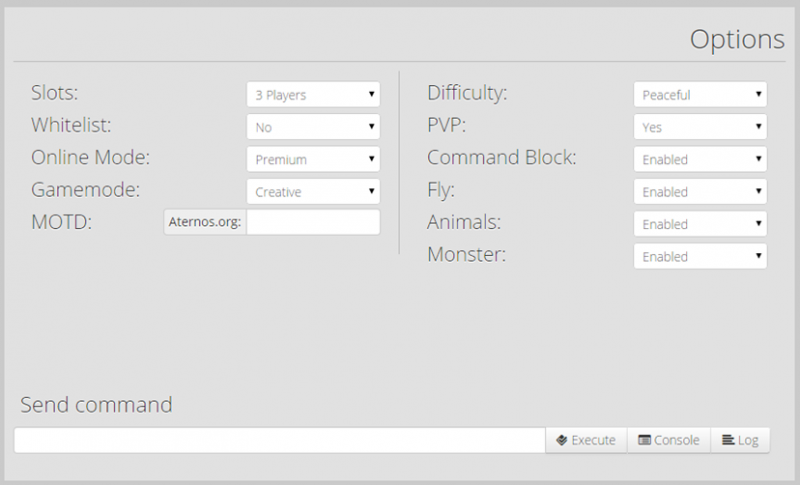
Task: Click the MOTD text field
Action: 313,222
